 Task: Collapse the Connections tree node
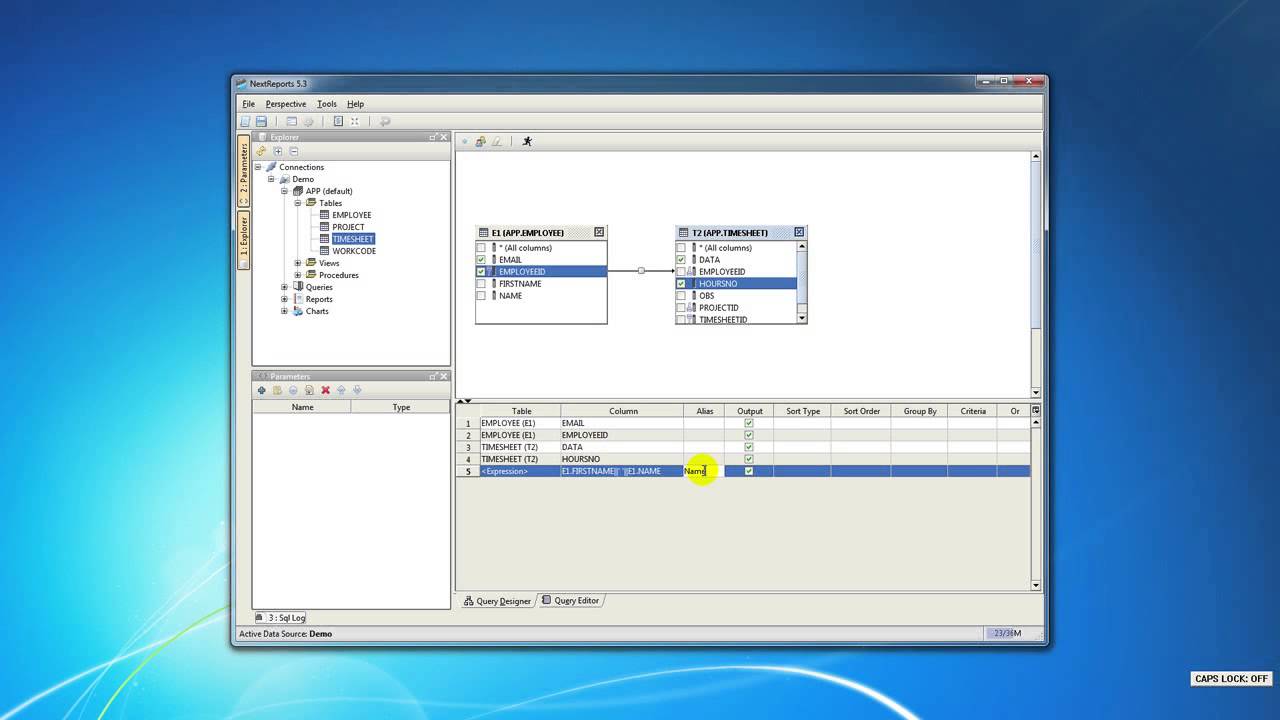(x=257, y=167)
